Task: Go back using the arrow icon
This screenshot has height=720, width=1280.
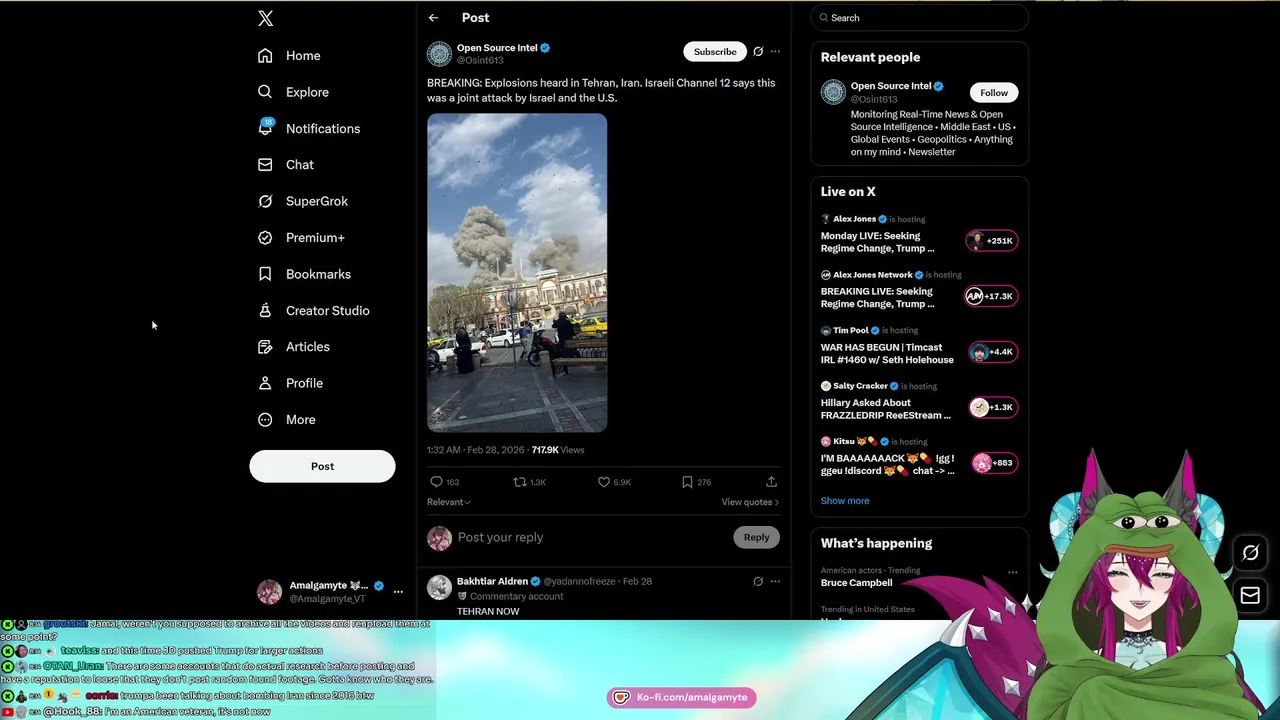Action: pos(433,18)
